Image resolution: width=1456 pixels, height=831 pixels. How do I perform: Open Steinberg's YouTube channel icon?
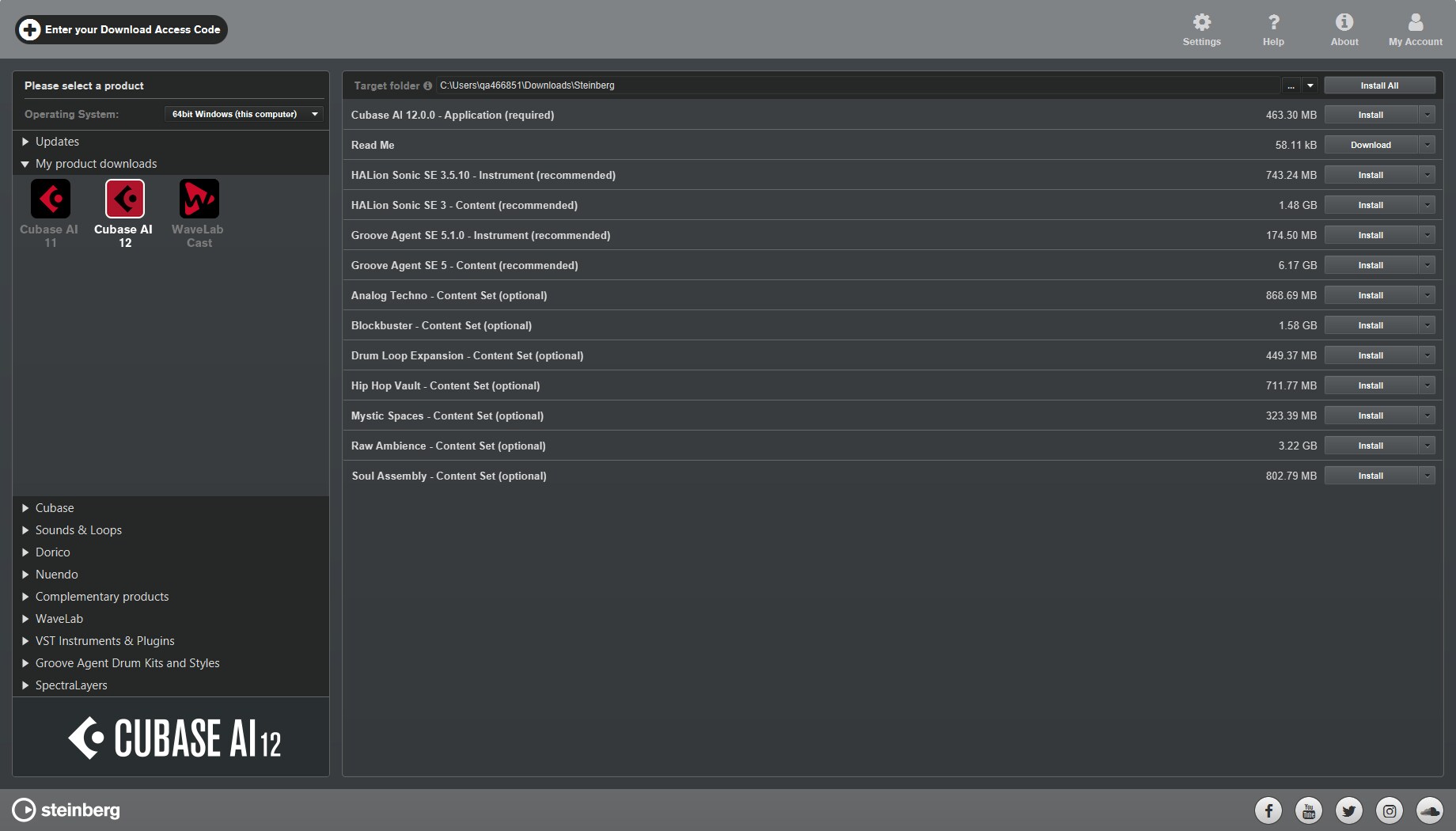1308,810
